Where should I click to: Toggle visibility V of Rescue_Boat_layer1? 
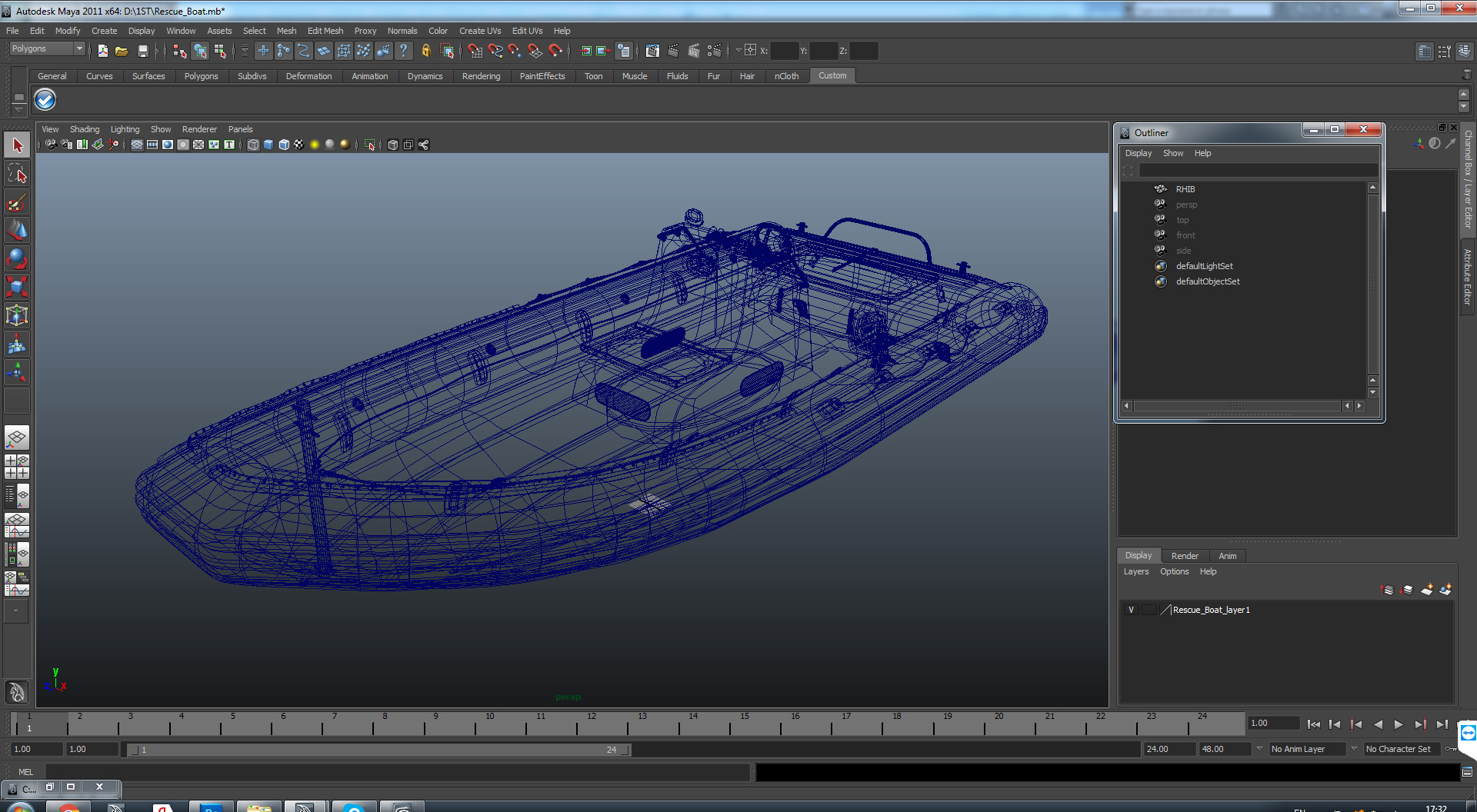pyautogui.click(x=1131, y=610)
